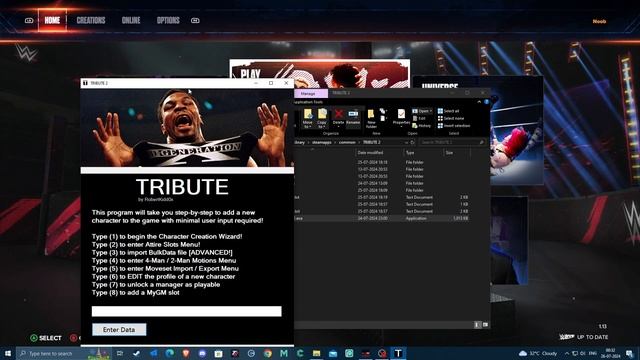Click Select all in Explorer ribbon
This screenshot has width=640, height=360.
click(449, 111)
